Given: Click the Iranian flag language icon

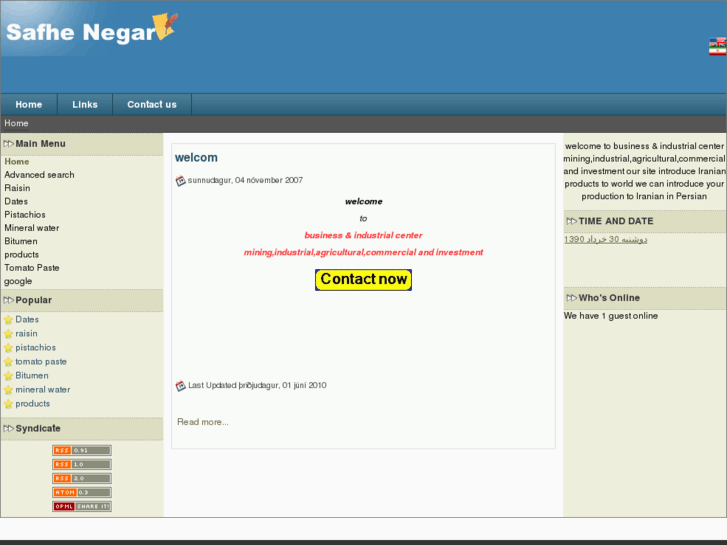Looking at the screenshot, I should [718, 50].
